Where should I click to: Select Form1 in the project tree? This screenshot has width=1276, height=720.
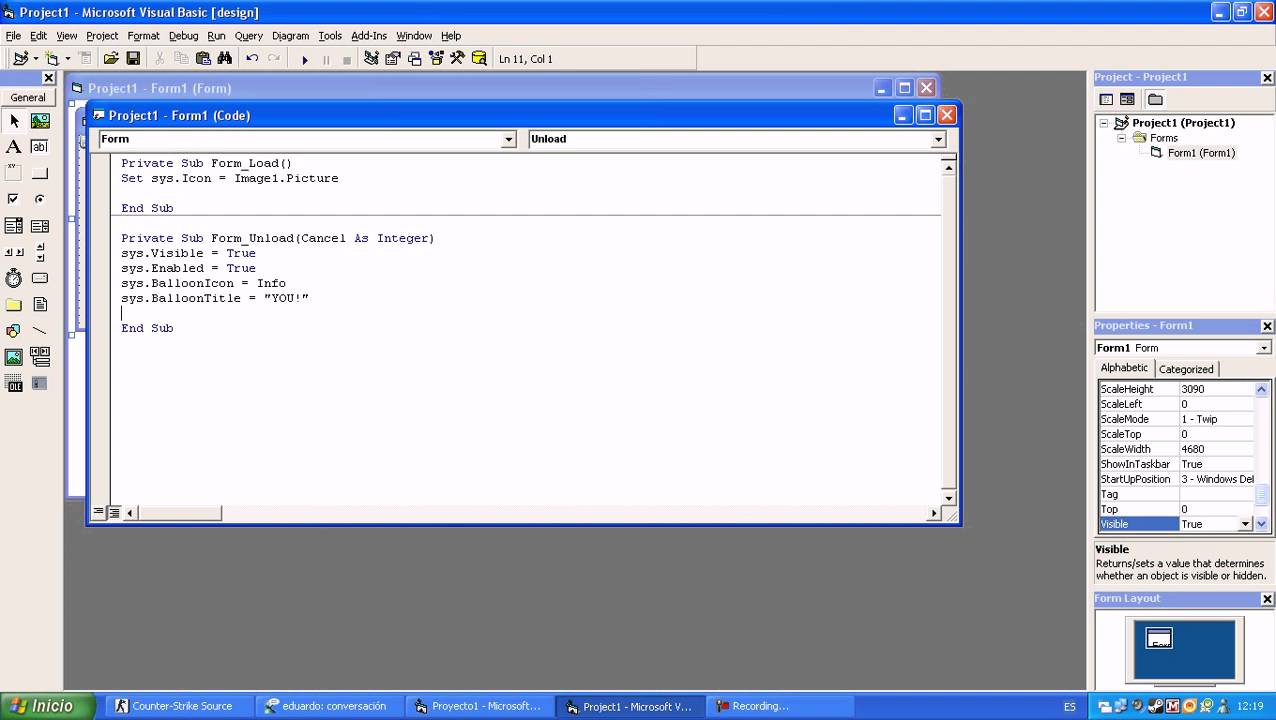[x=1200, y=153]
